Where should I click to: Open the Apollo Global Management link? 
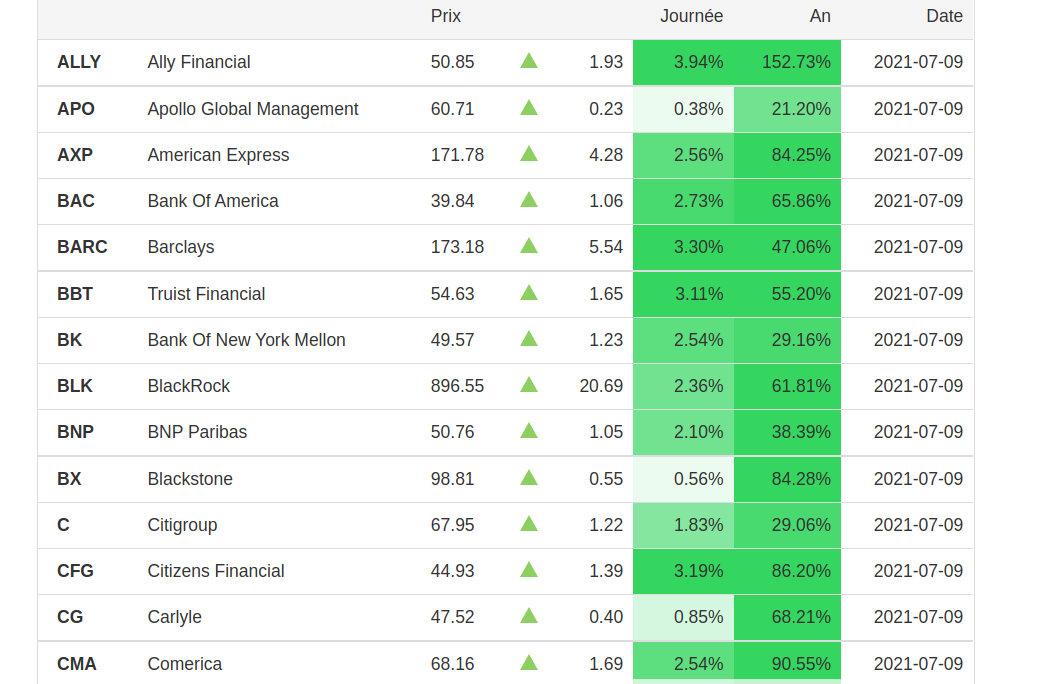pyautogui.click(x=252, y=109)
